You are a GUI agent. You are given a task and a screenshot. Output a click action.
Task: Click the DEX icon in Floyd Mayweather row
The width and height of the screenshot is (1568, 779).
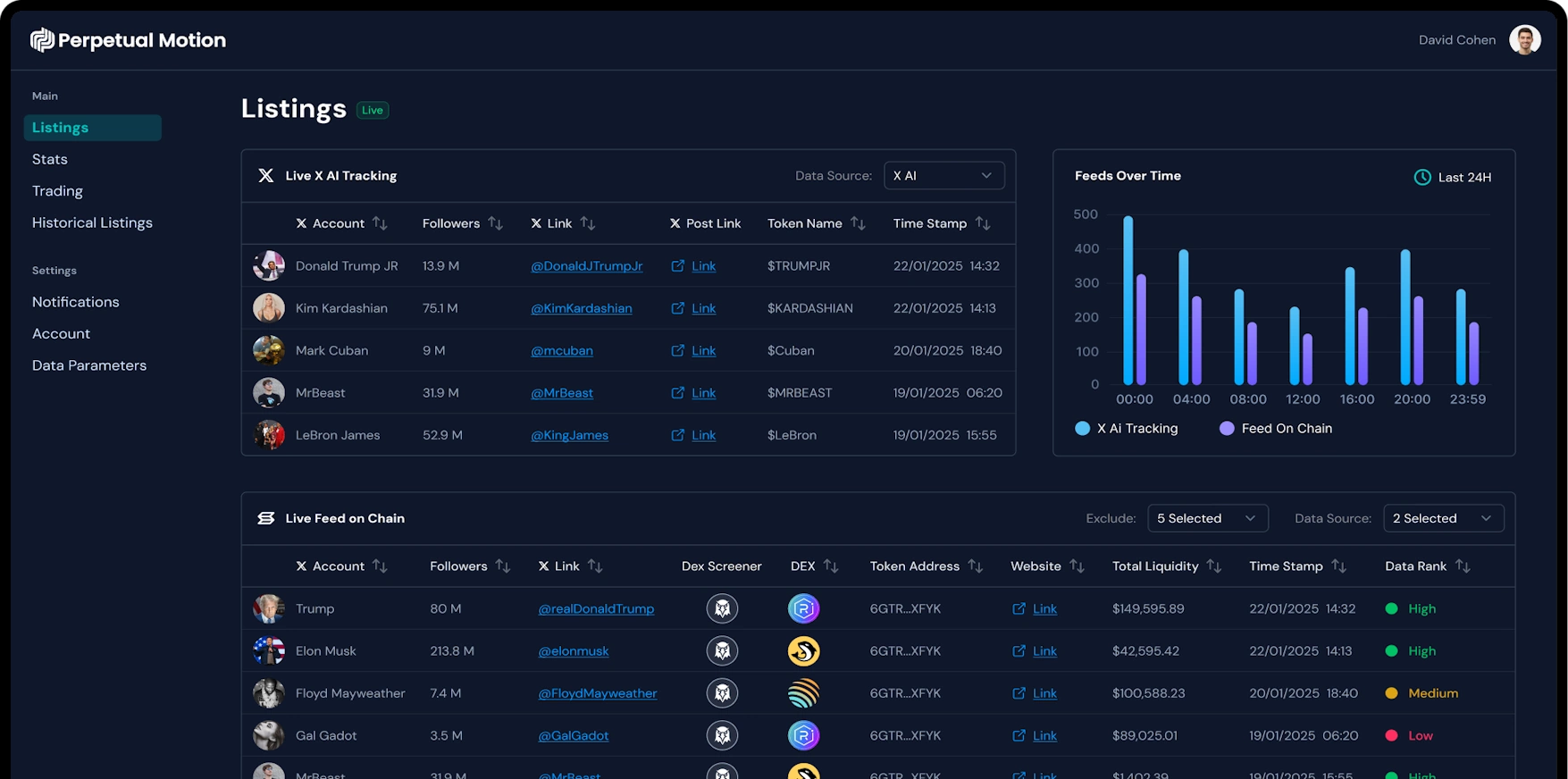pyautogui.click(x=804, y=693)
